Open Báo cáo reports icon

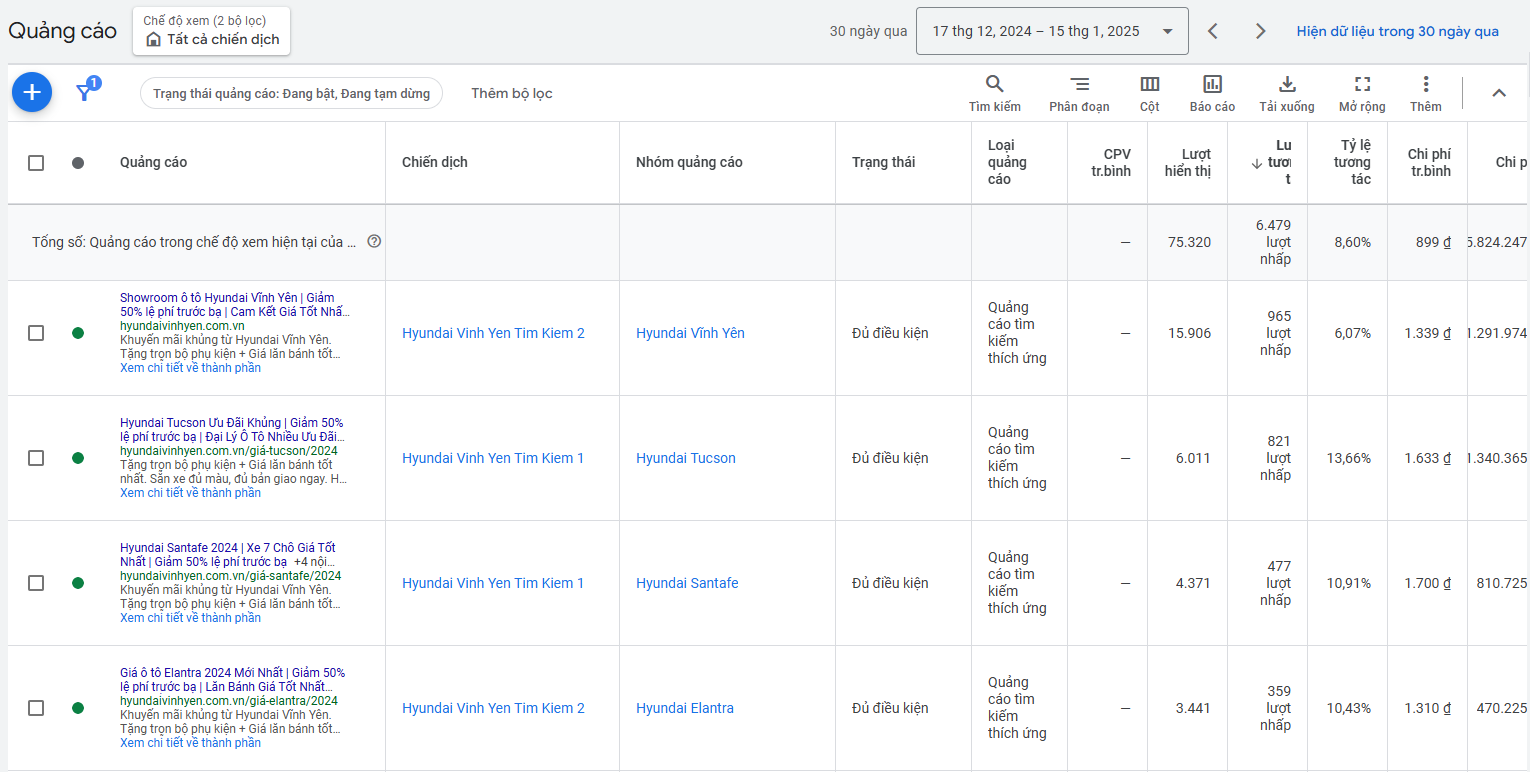coord(1212,93)
